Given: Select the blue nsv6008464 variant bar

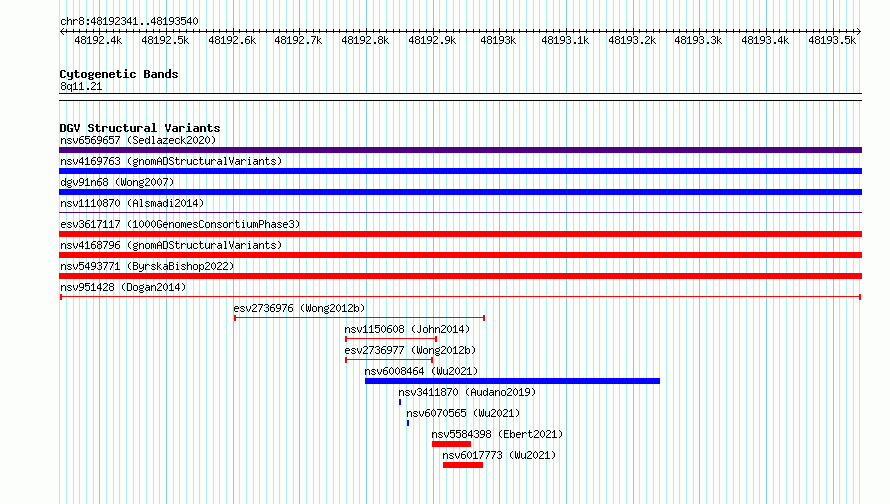Looking at the screenshot, I should click(x=513, y=381).
